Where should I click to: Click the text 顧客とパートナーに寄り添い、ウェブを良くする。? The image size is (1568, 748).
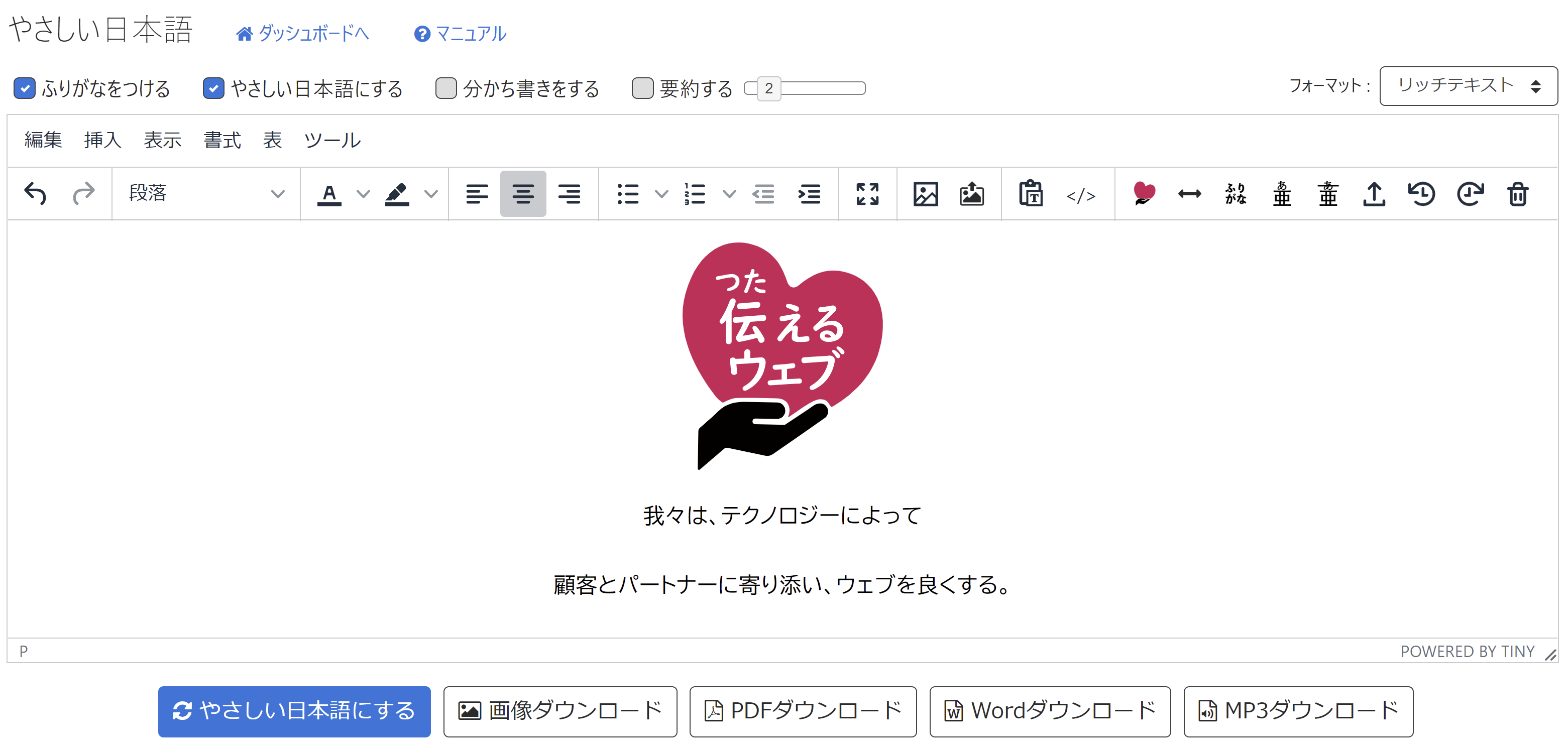[x=782, y=585]
